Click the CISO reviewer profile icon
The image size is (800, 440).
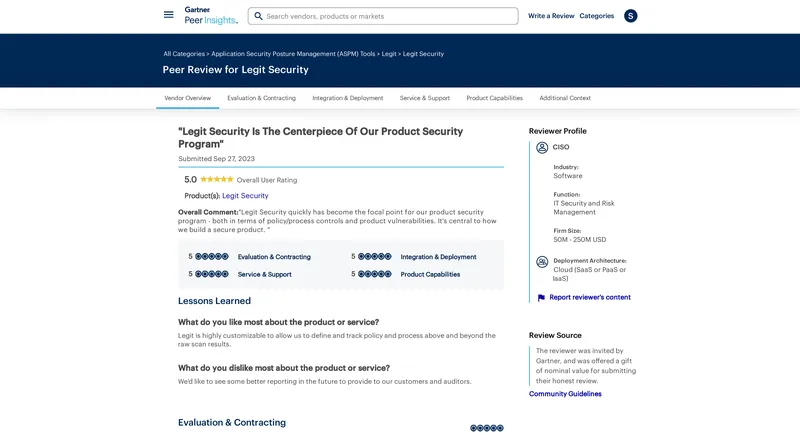point(542,148)
